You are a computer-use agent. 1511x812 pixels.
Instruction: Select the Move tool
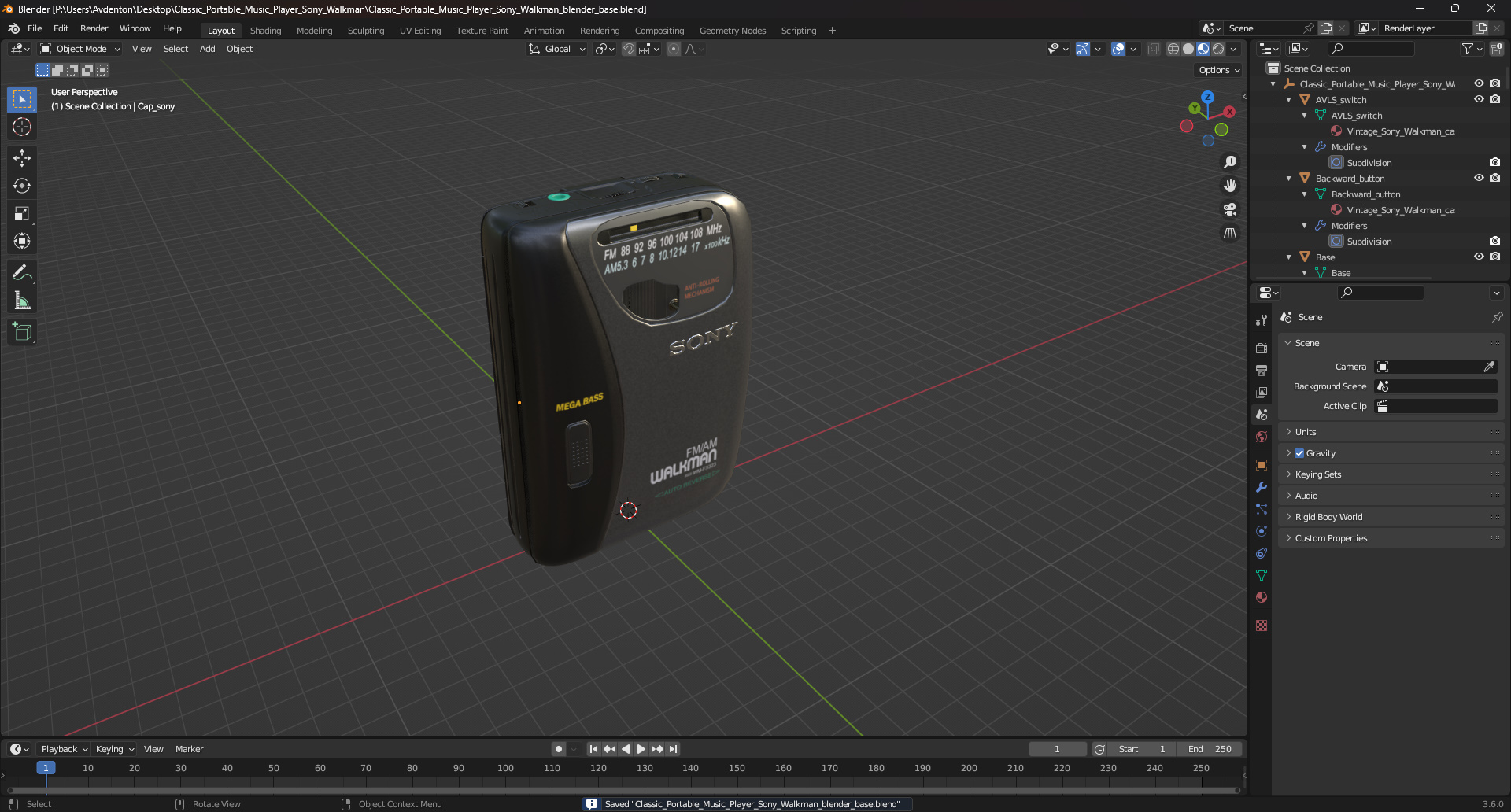coord(22,158)
